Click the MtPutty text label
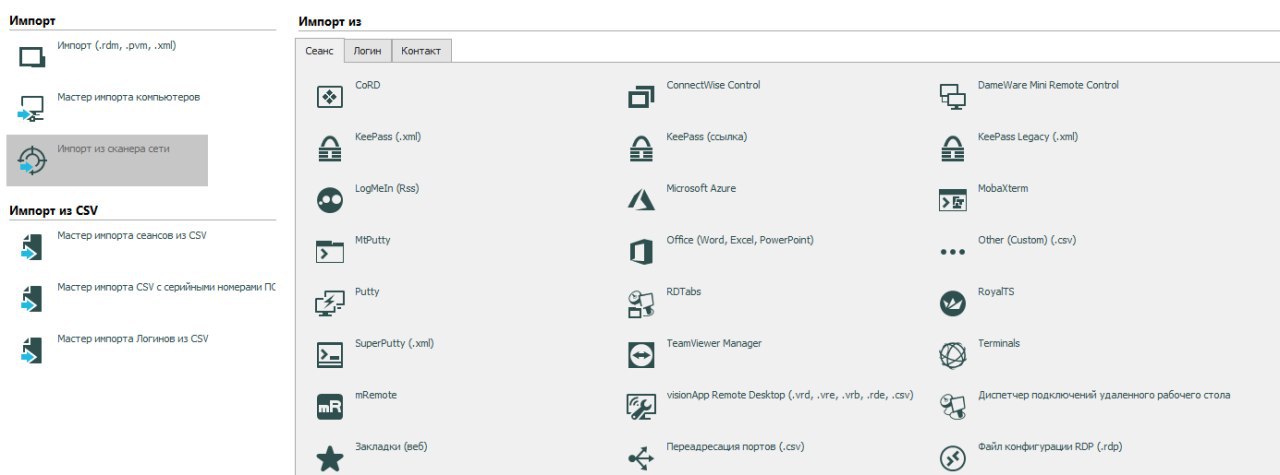Image resolution: width=1280 pixels, height=475 pixels. 372,240
